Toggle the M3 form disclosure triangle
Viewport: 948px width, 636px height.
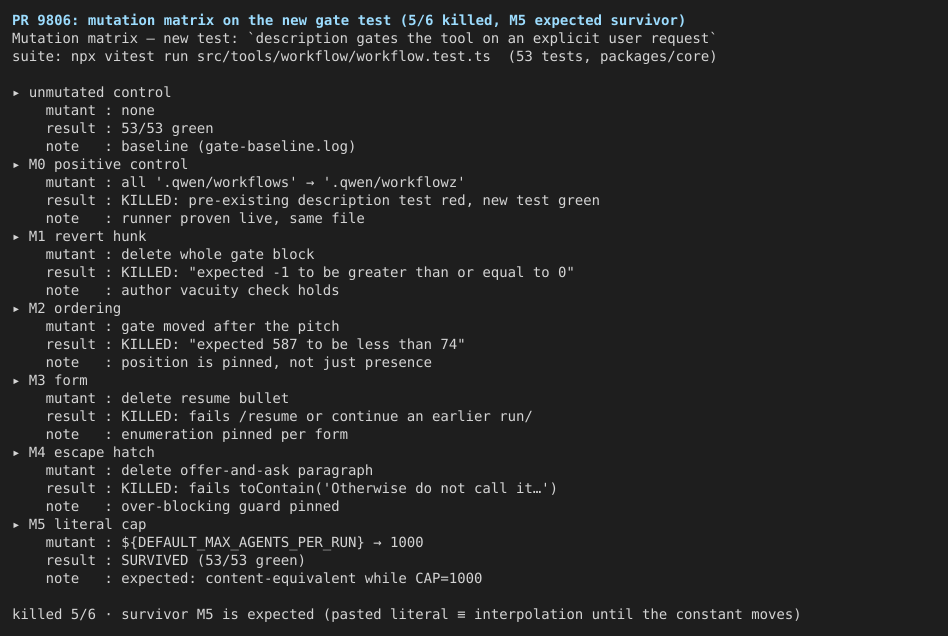(x=16, y=381)
